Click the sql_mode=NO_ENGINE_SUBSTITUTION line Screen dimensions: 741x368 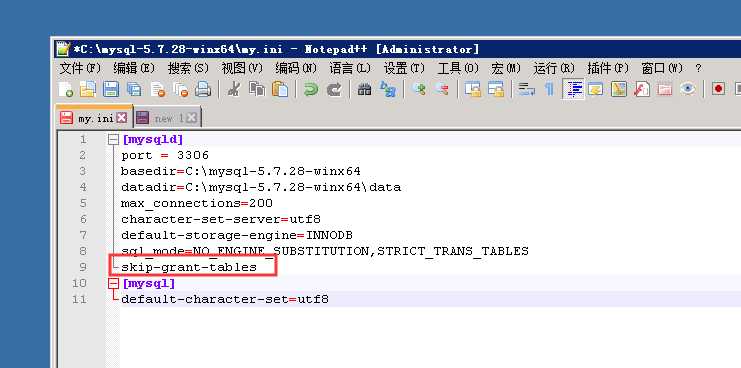click(x=325, y=251)
